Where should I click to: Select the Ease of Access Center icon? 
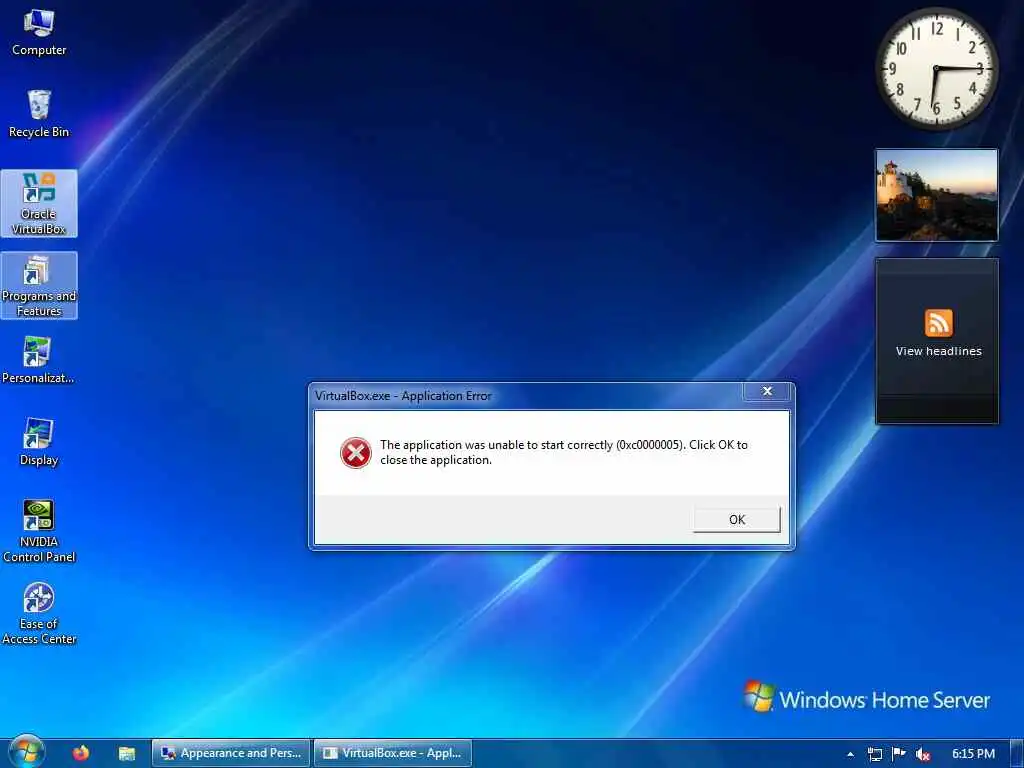click(39, 614)
